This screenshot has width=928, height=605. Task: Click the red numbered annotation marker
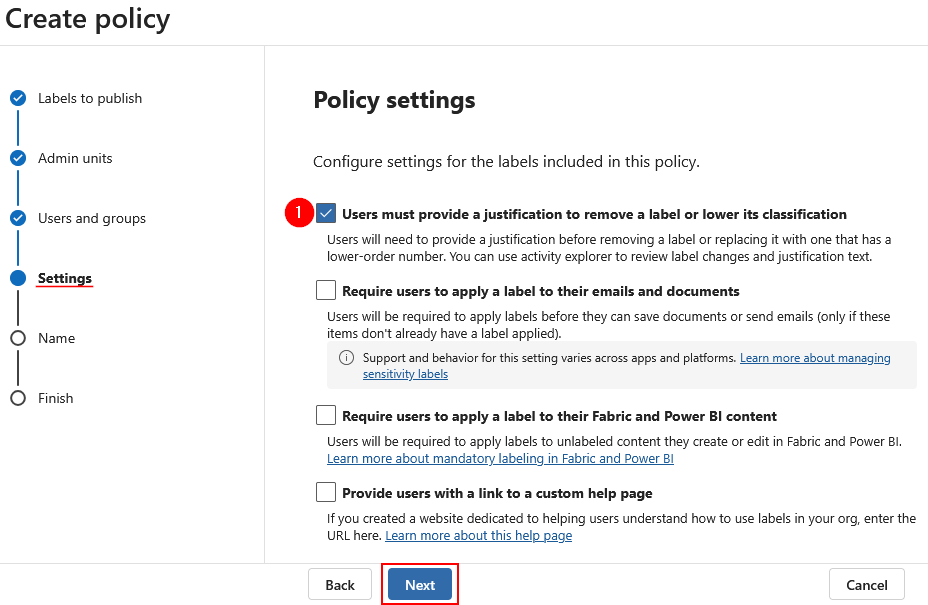pos(299,213)
